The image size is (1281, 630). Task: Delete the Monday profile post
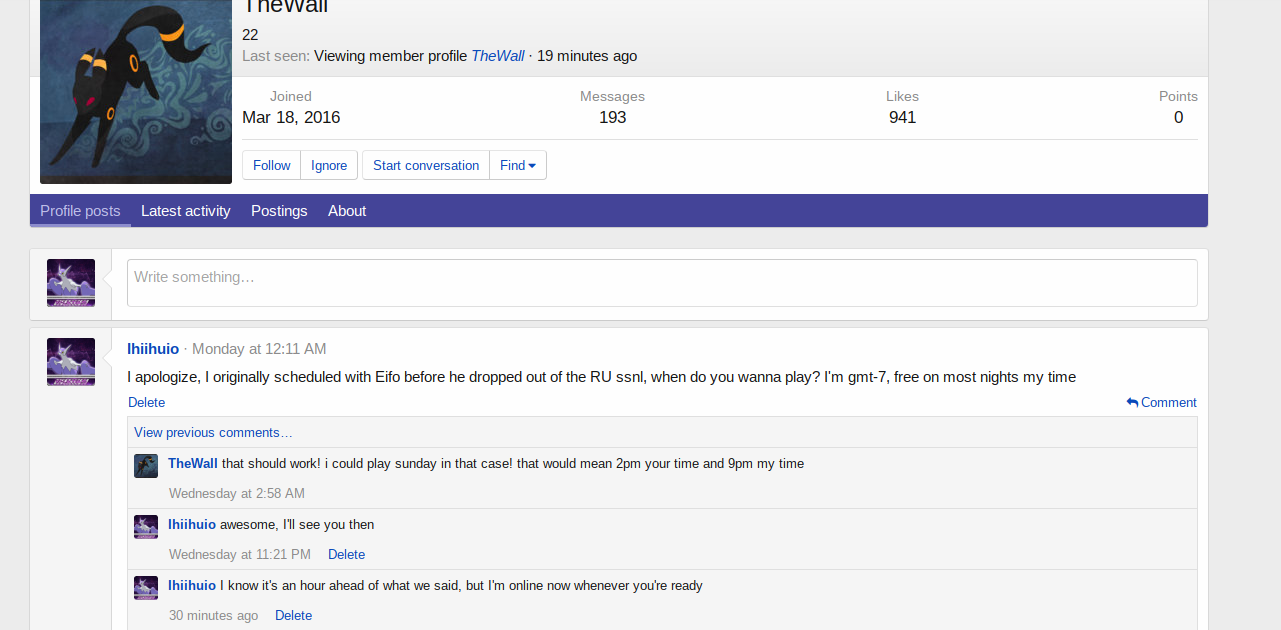pos(146,402)
